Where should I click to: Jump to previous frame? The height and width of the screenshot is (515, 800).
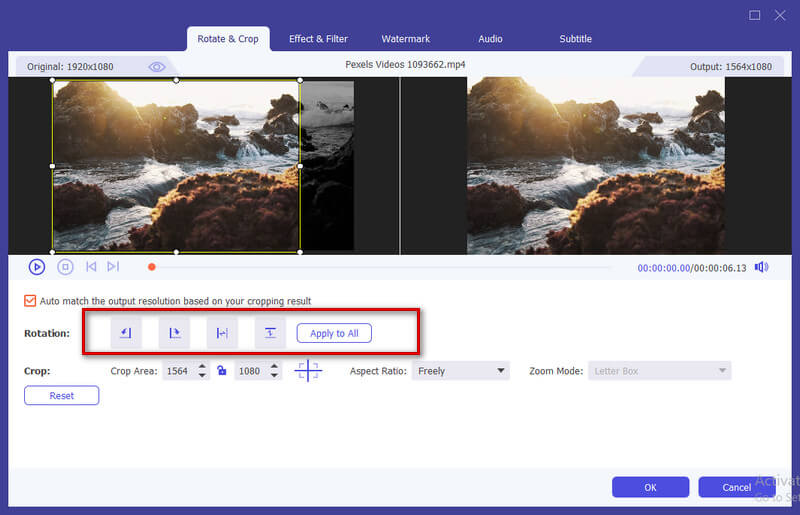point(91,266)
